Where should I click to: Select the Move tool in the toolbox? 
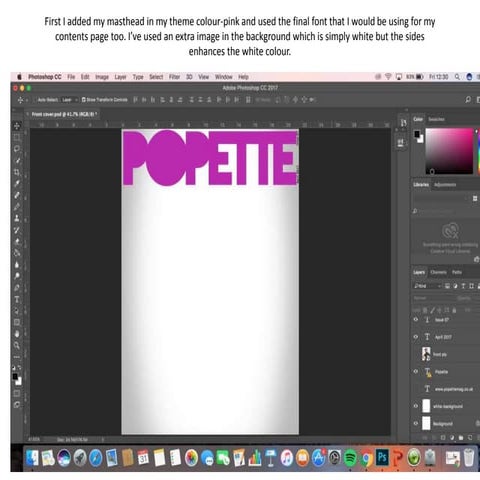coord(17,126)
